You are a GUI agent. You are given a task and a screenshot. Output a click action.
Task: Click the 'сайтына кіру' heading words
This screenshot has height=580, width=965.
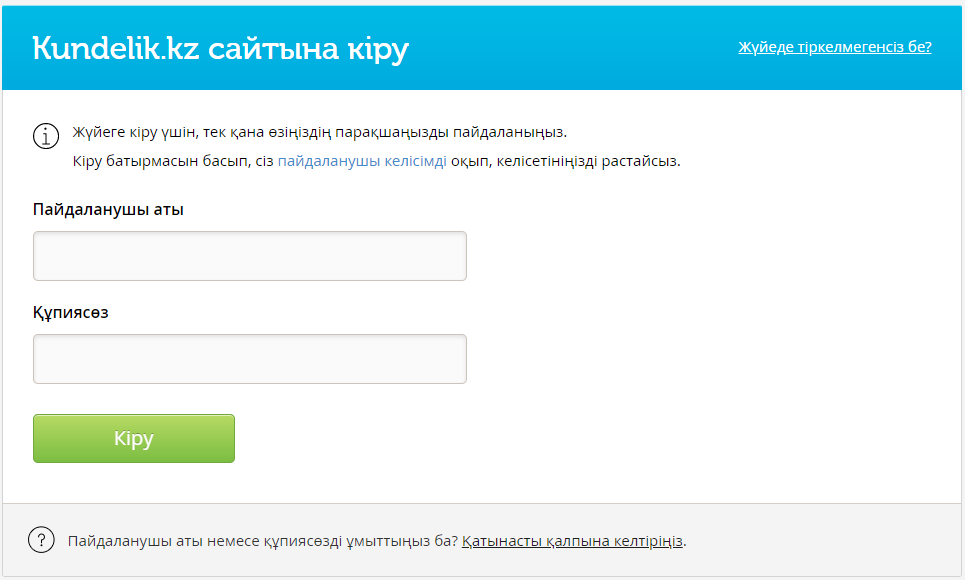[x=309, y=48]
